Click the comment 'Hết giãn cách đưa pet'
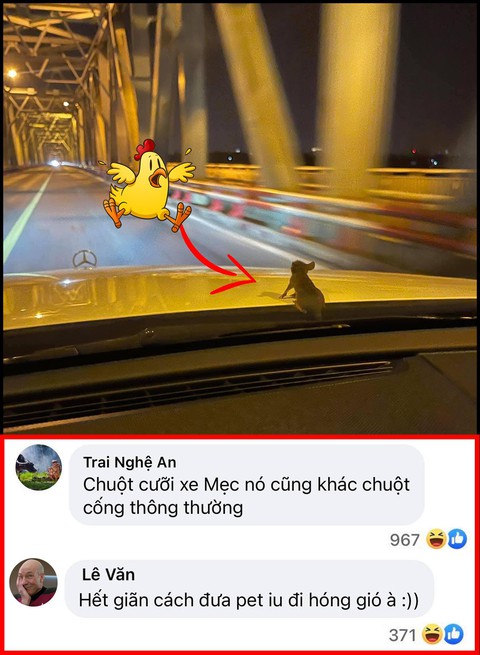Viewport: 480px width, 655px height. [249, 600]
